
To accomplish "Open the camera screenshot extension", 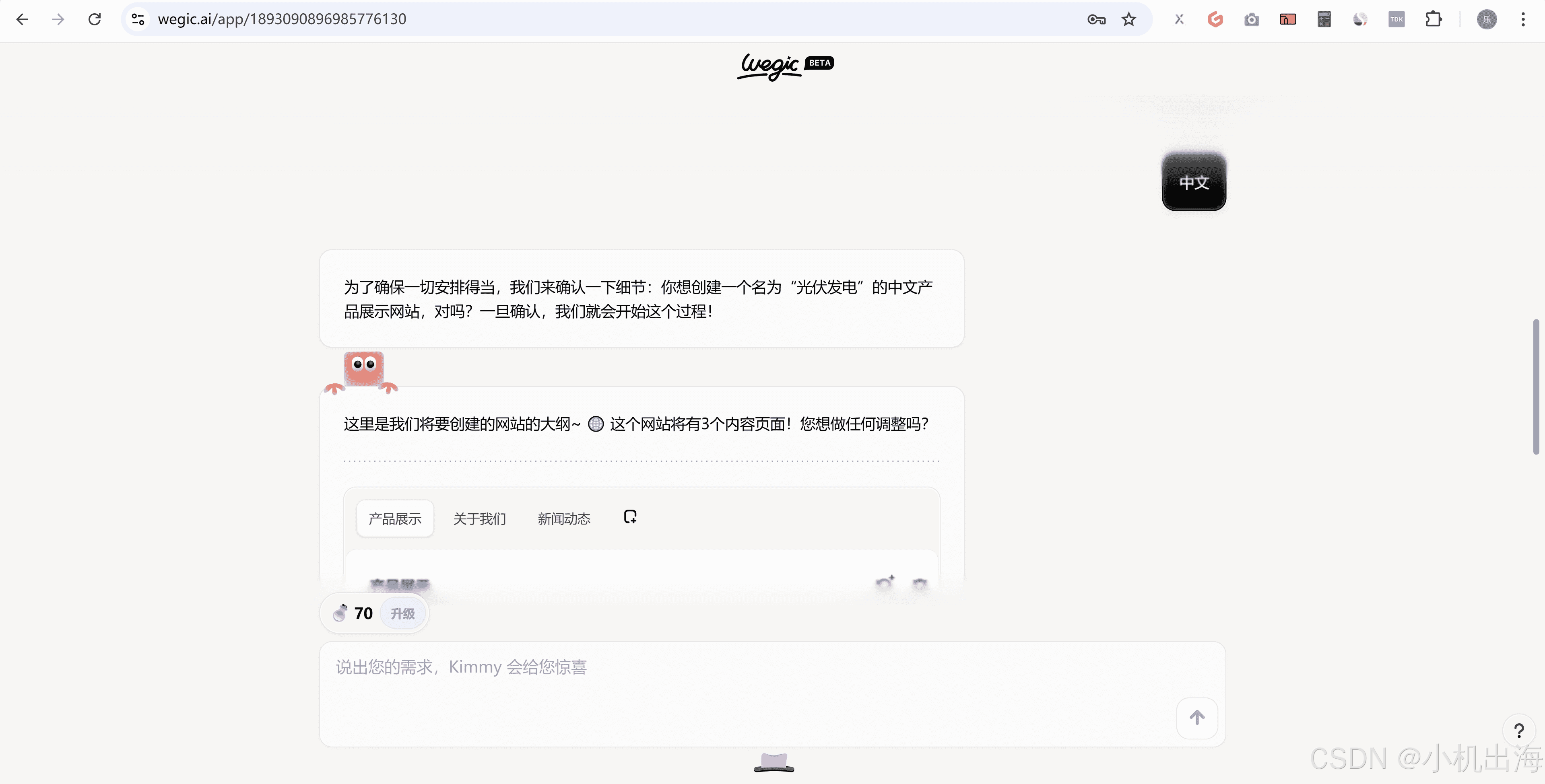I will pyautogui.click(x=1251, y=19).
